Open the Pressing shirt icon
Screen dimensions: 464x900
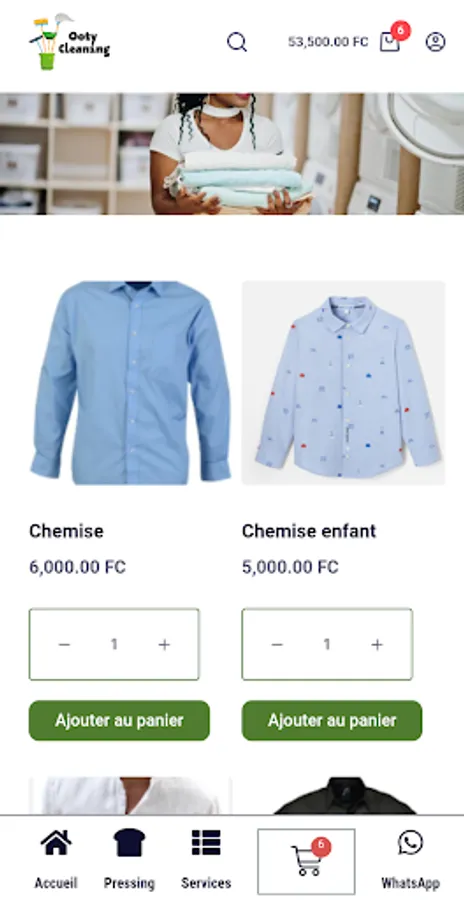[x=129, y=843]
